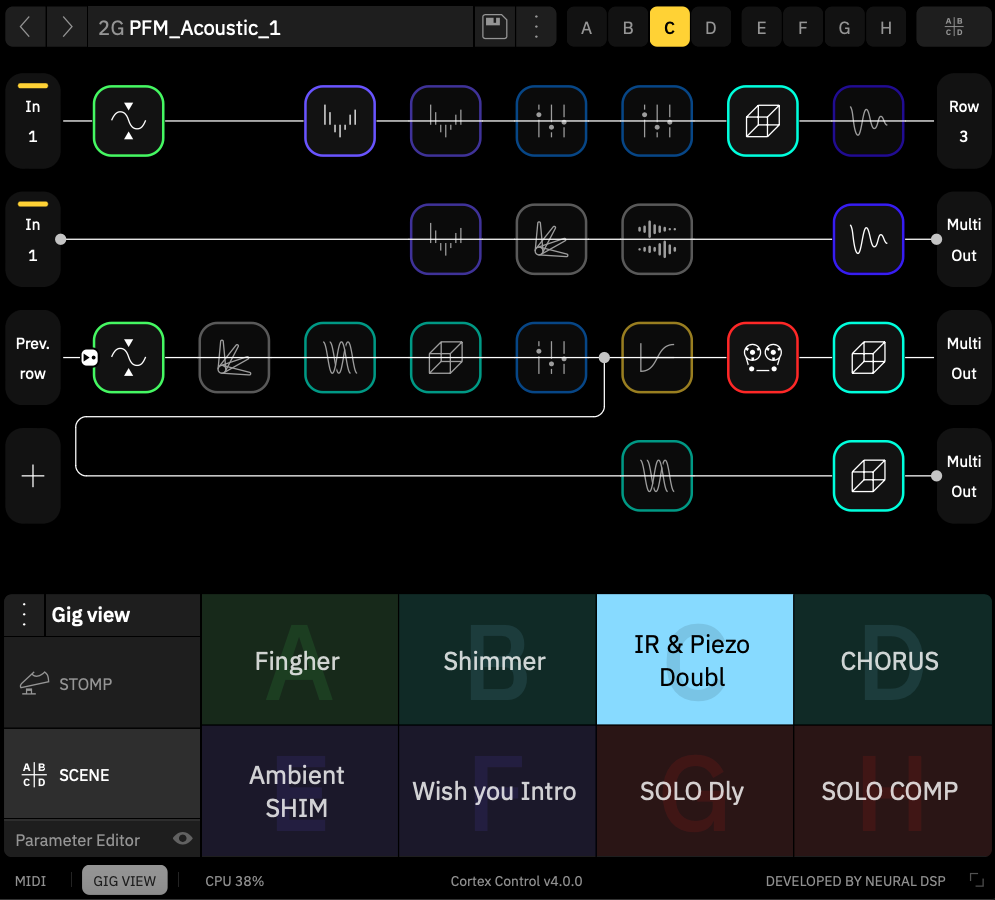Viewport: 995px width, 900px height.
Task: Click the Wish you Intro scene button
Action: point(494,791)
